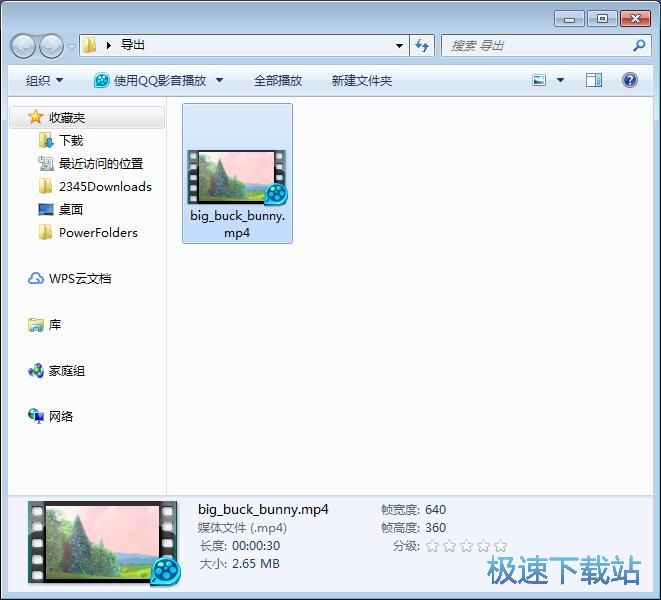This screenshot has width=661, height=600.
Task: Click the big_buck_bunny.mp4 file name label
Action: pyautogui.click(x=237, y=224)
